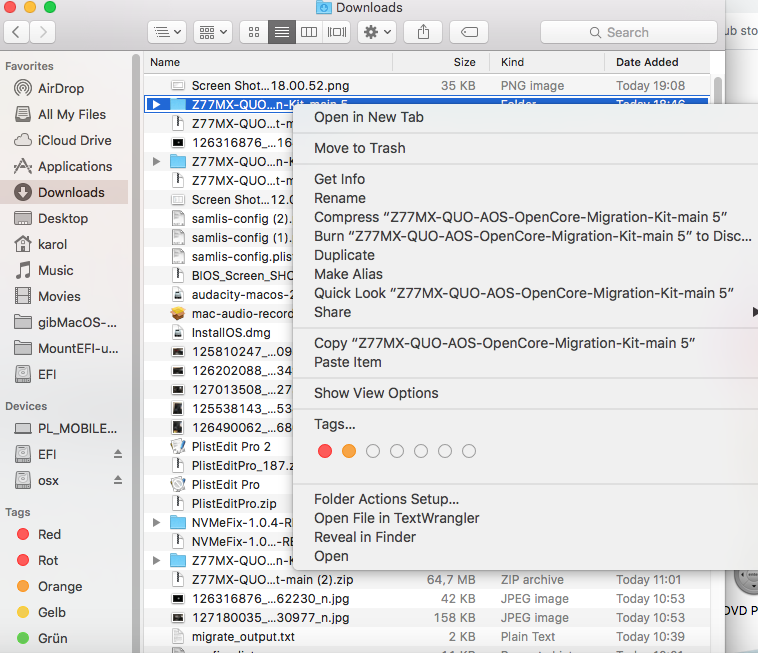Viewport: 758px width, 653px height.
Task: Expand the Z77MX-QUO folder below NVMeFix zip
Action: coord(156,561)
